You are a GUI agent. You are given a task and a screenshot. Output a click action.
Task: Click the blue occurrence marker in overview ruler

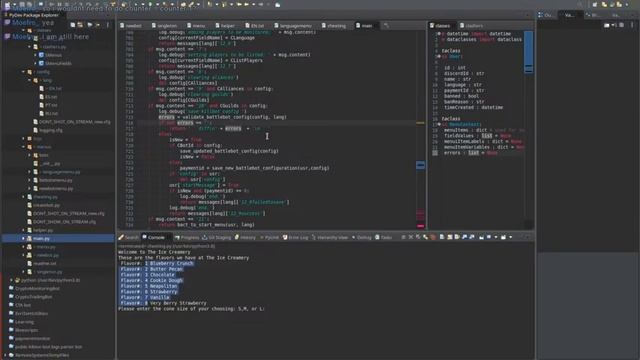[420, 165]
